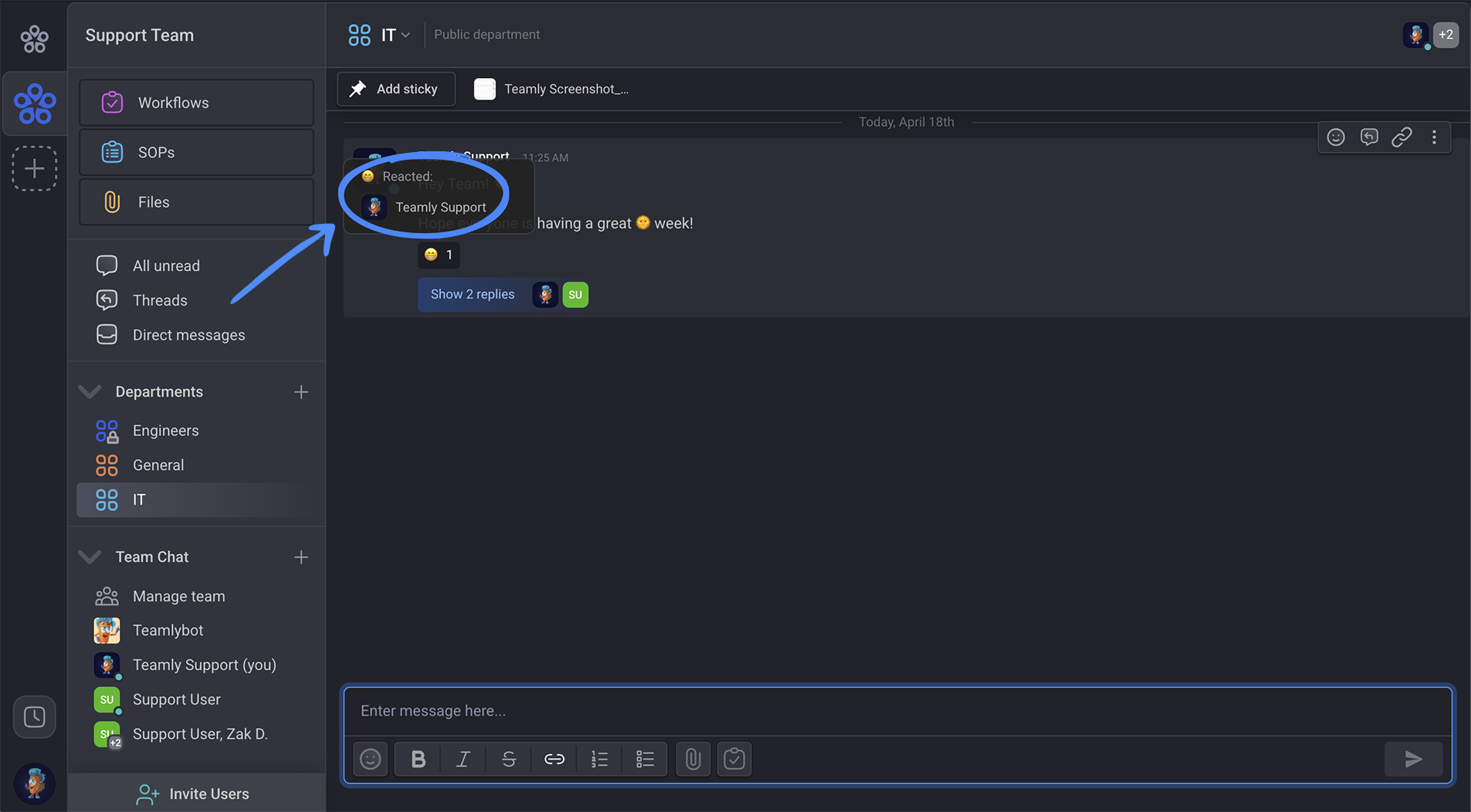Viewport: 1471px width, 812px height.
Task: Toggle bold formatting
Action: 418,759
